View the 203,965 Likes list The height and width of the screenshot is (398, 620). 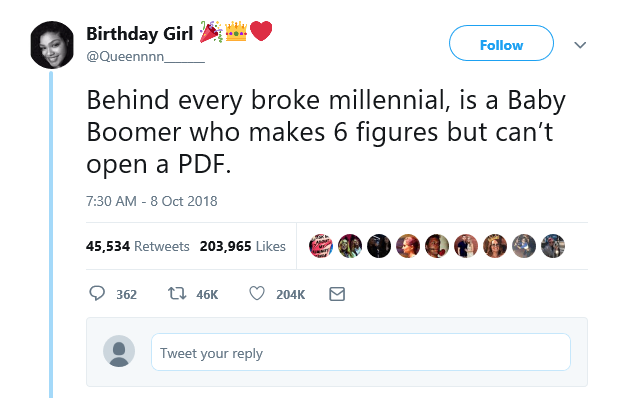(x=242, y=246)
